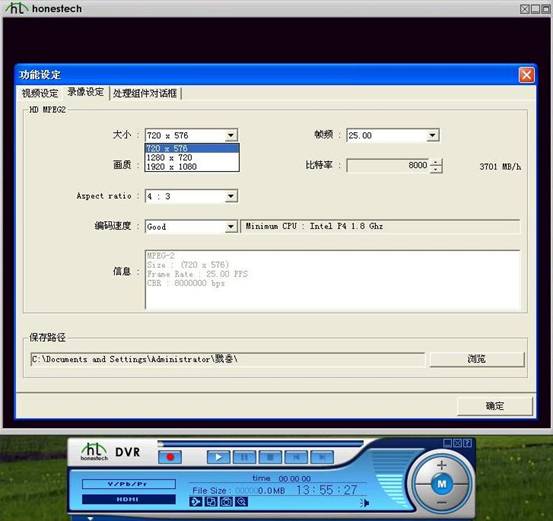Open the 大小 size dropdown arrow
The width and height of the screenshot is (553, 521).
pos(231,135)
